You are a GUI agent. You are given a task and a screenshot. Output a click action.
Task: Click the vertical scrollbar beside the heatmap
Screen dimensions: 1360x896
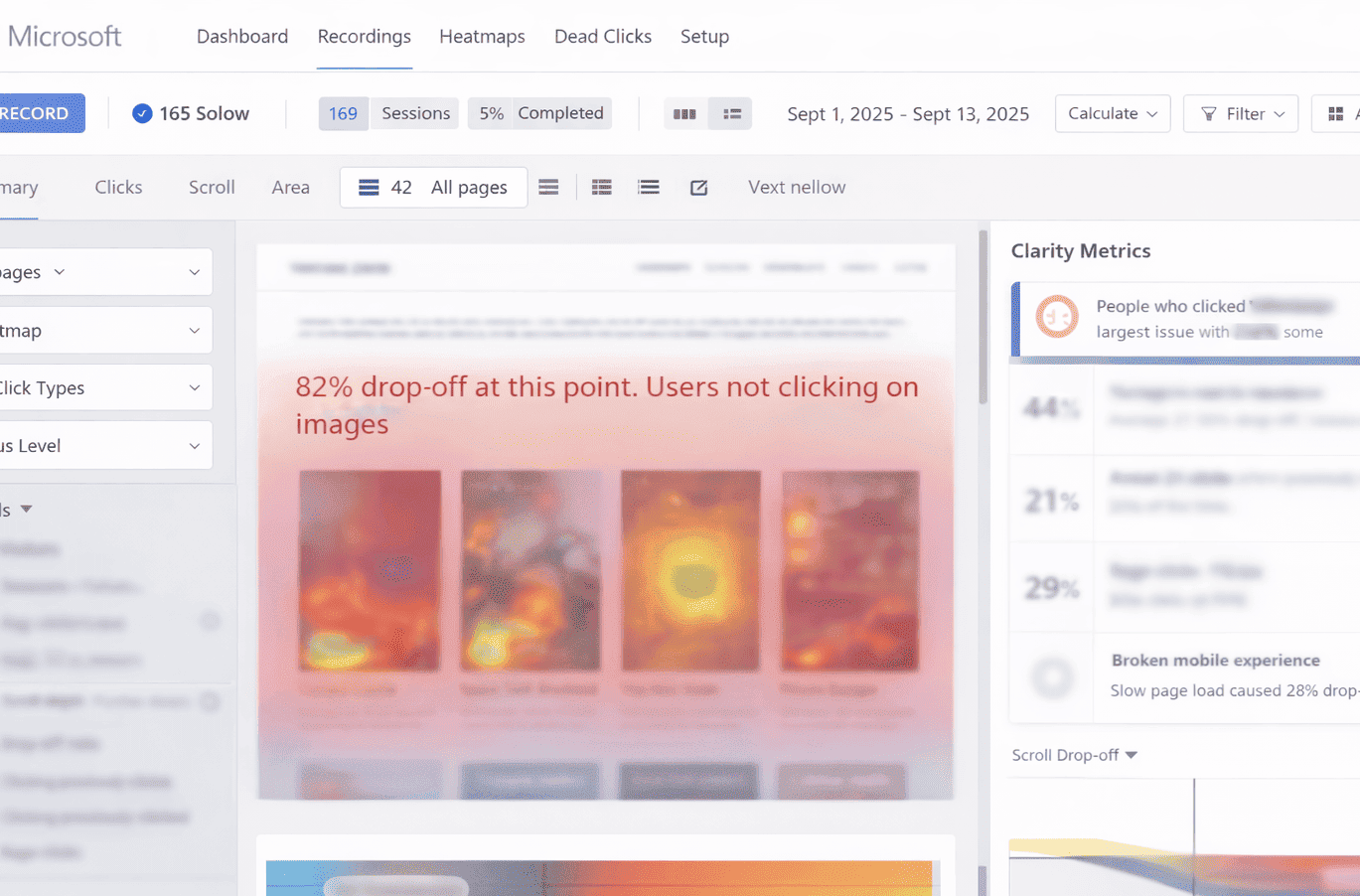point(983,318)
